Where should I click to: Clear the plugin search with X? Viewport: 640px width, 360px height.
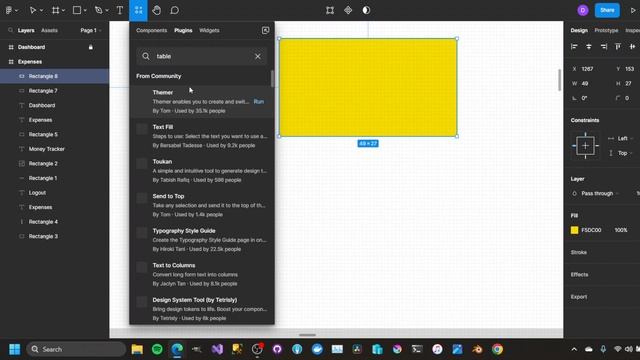(x=258, y=56)
